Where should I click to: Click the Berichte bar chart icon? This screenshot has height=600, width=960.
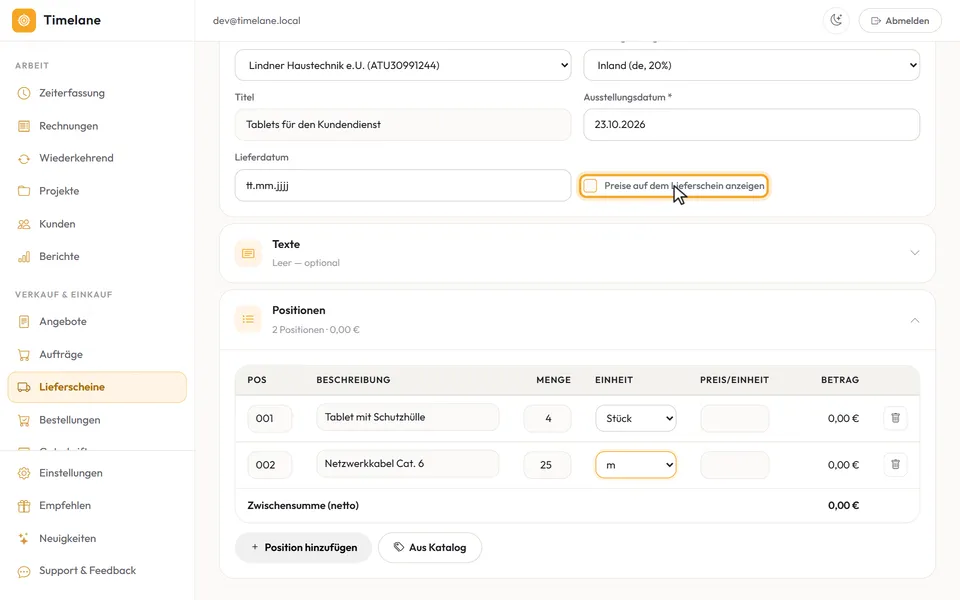[24, 257]
